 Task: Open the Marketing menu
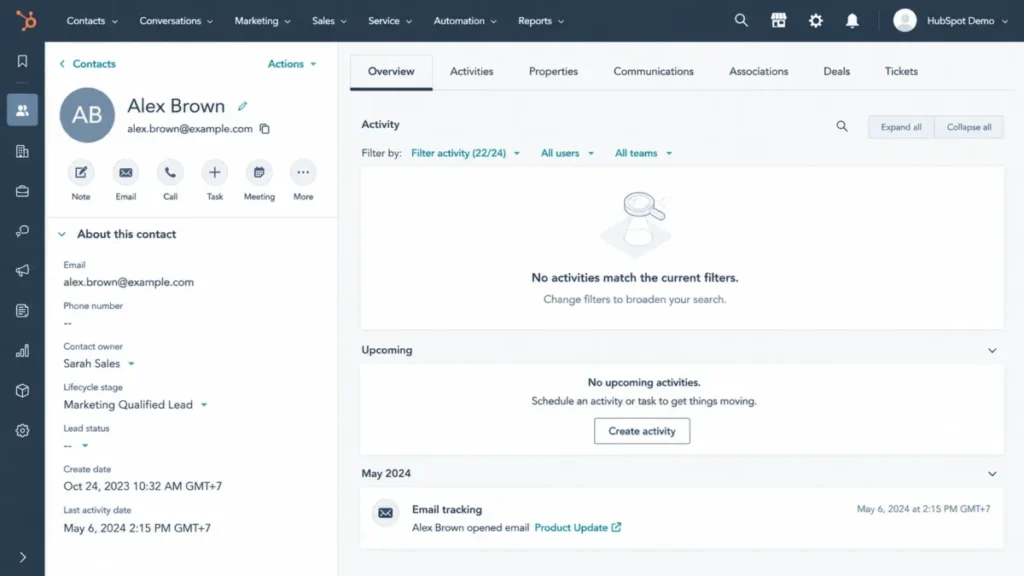[x=263, y=21]
